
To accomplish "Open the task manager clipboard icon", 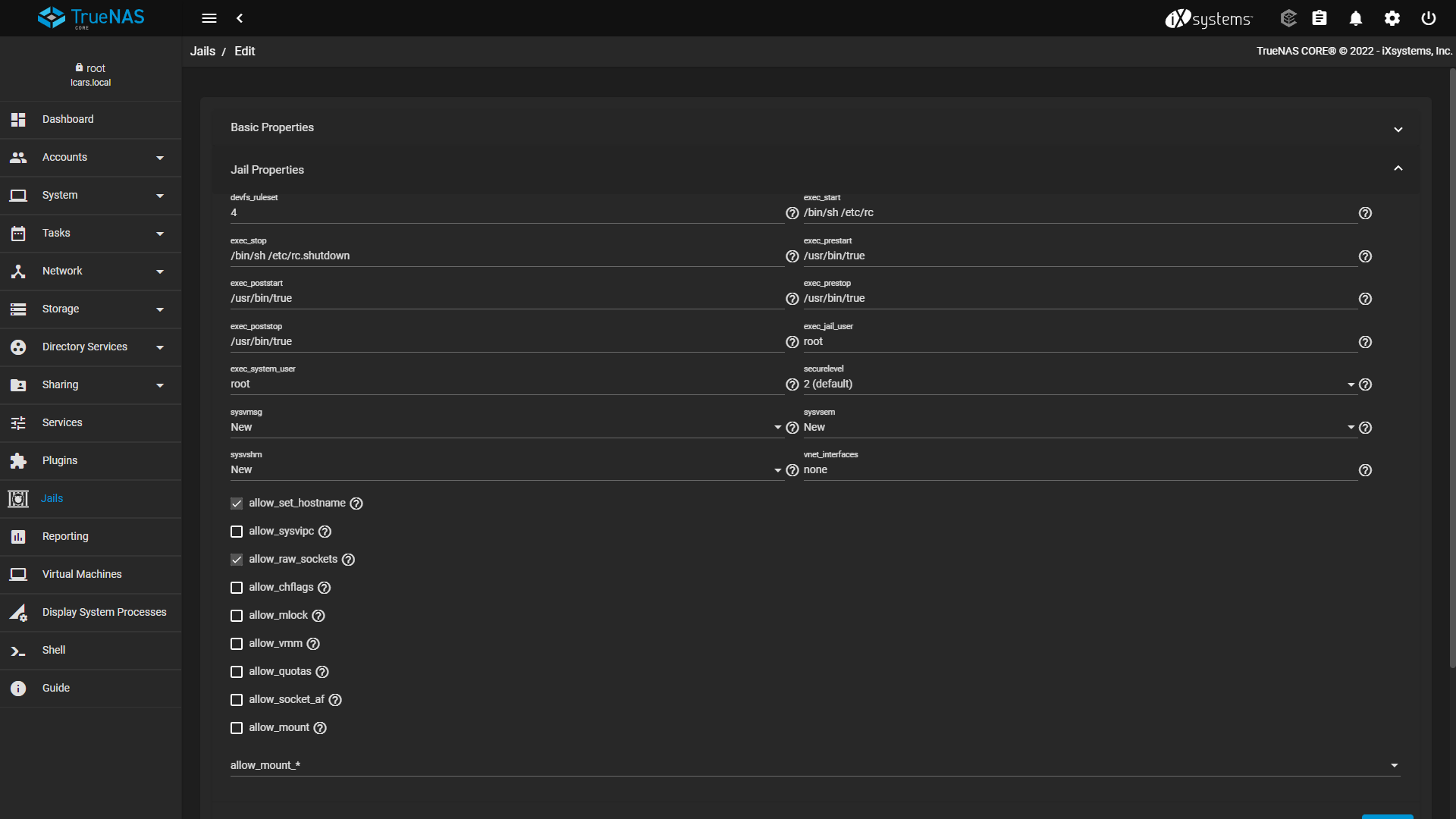I will click(1319, 18).
